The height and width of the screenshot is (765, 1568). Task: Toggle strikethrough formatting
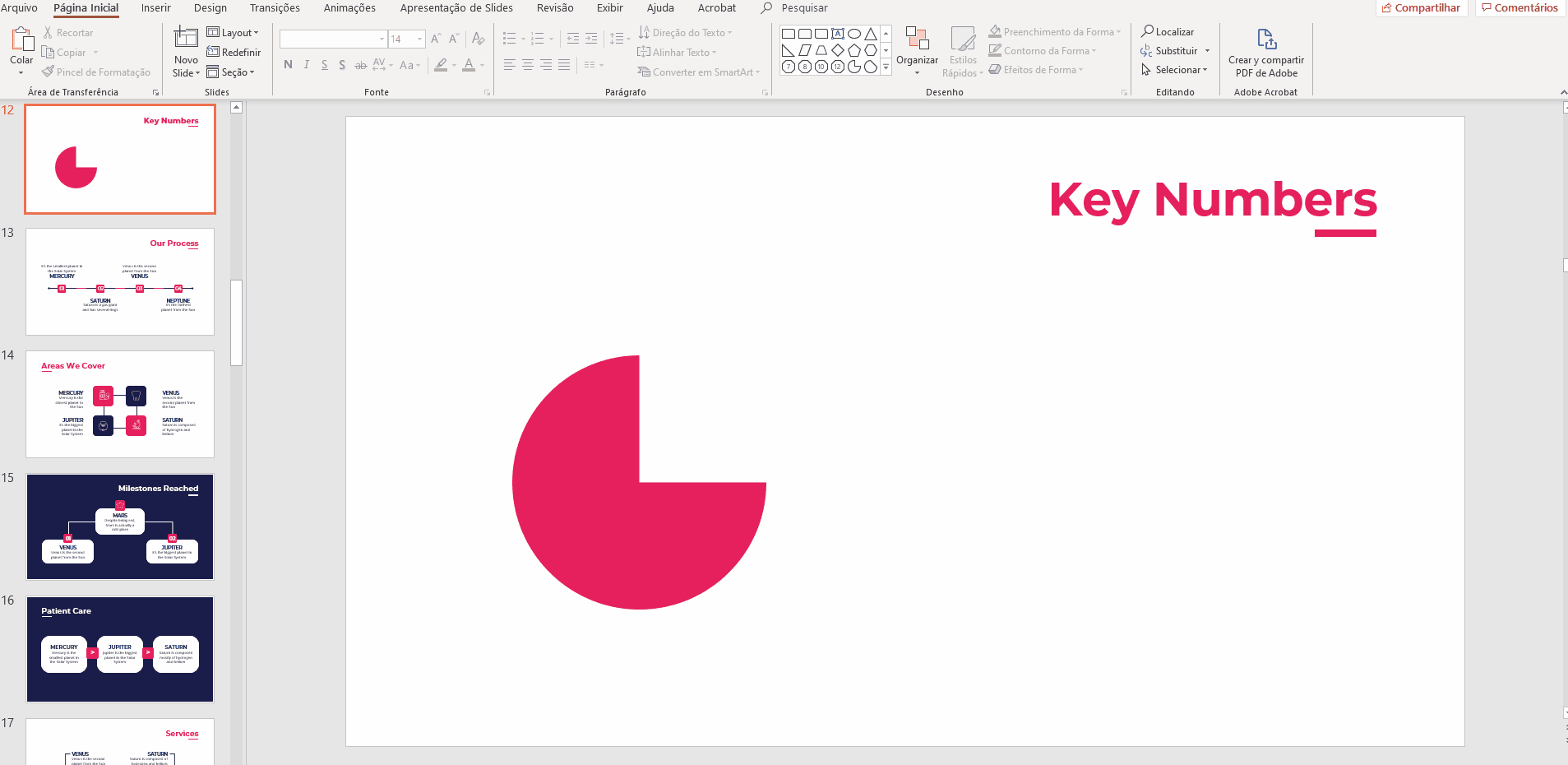(360, 65)
